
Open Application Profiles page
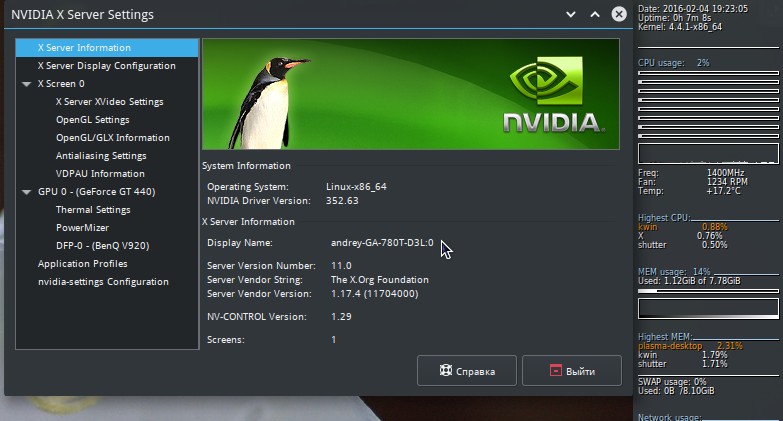point(82,264)
